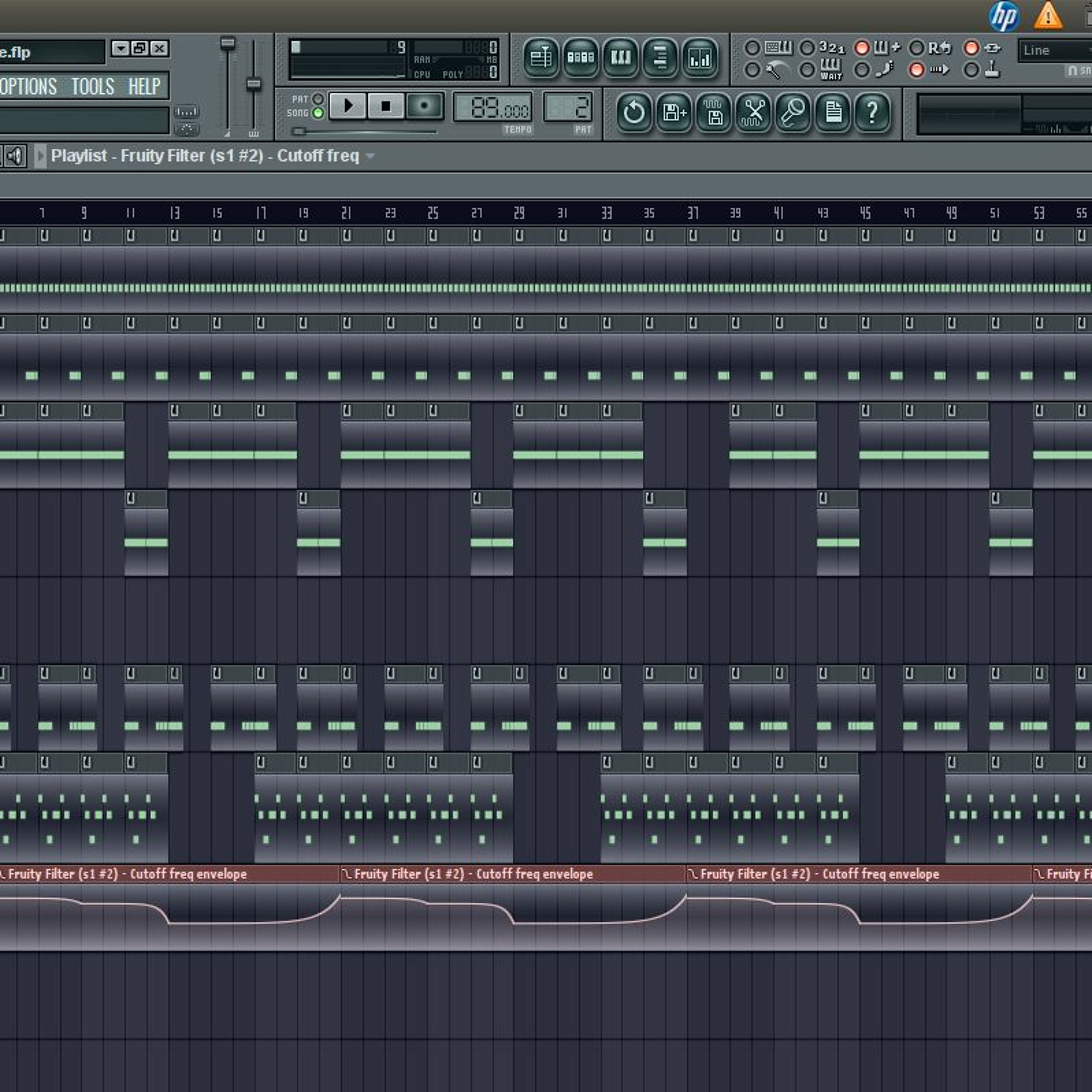Toggle the metronome option

(752, 70)
